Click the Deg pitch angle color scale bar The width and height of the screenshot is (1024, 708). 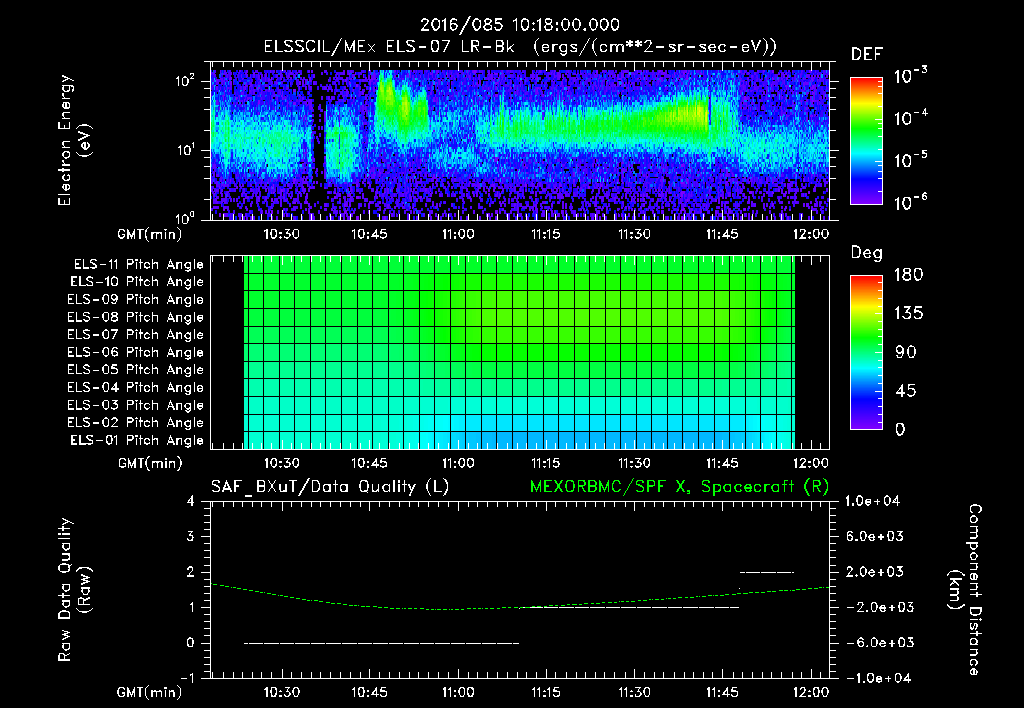pyautogui.click(x=866, y=352)
